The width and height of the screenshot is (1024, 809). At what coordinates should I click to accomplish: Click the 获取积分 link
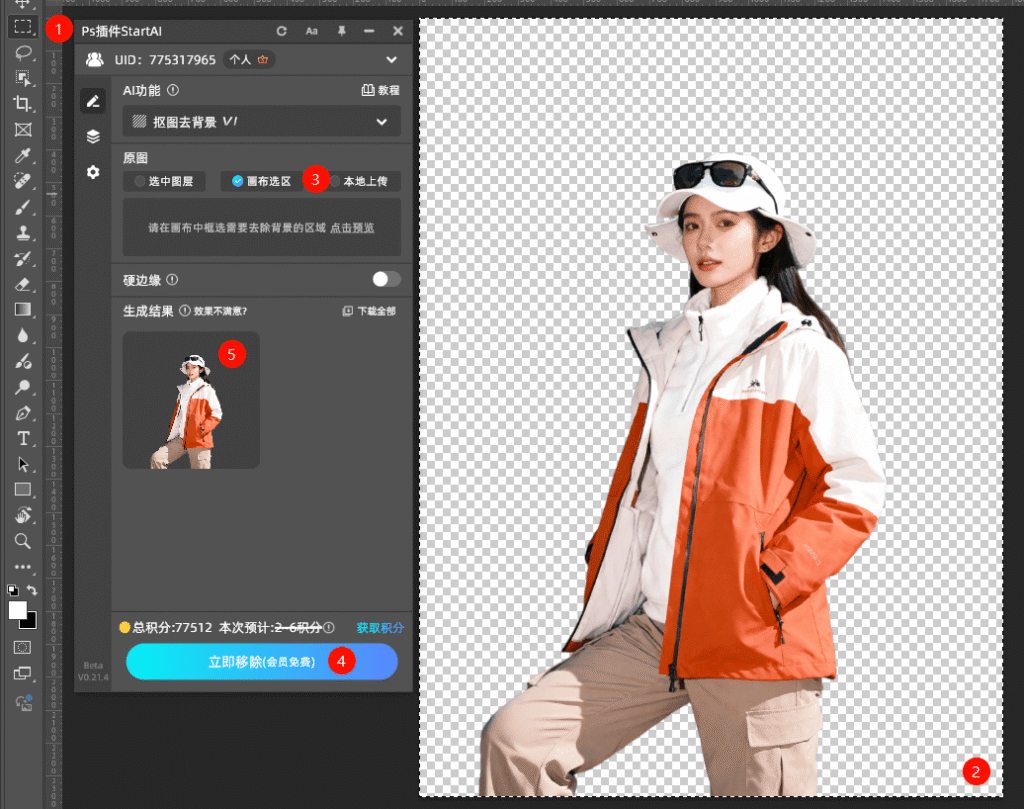[x=380, y=628]
